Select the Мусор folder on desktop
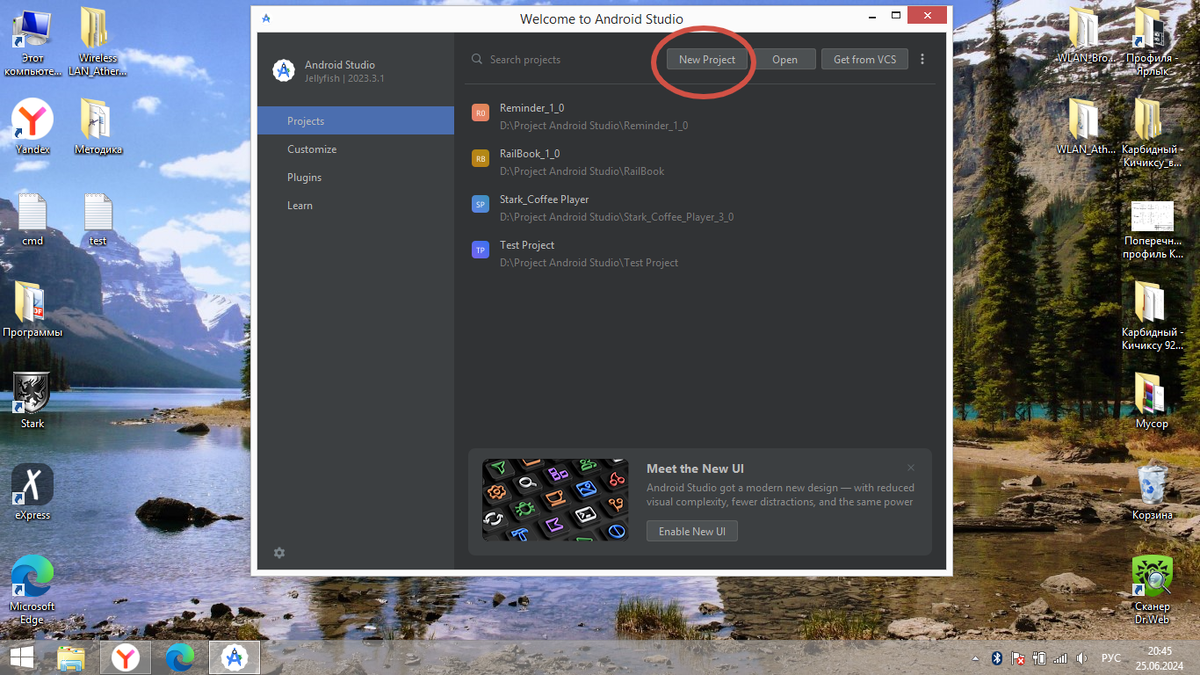Viewport: 1200px width, 675px height. pyautogui.click(x=1152, y=402)
